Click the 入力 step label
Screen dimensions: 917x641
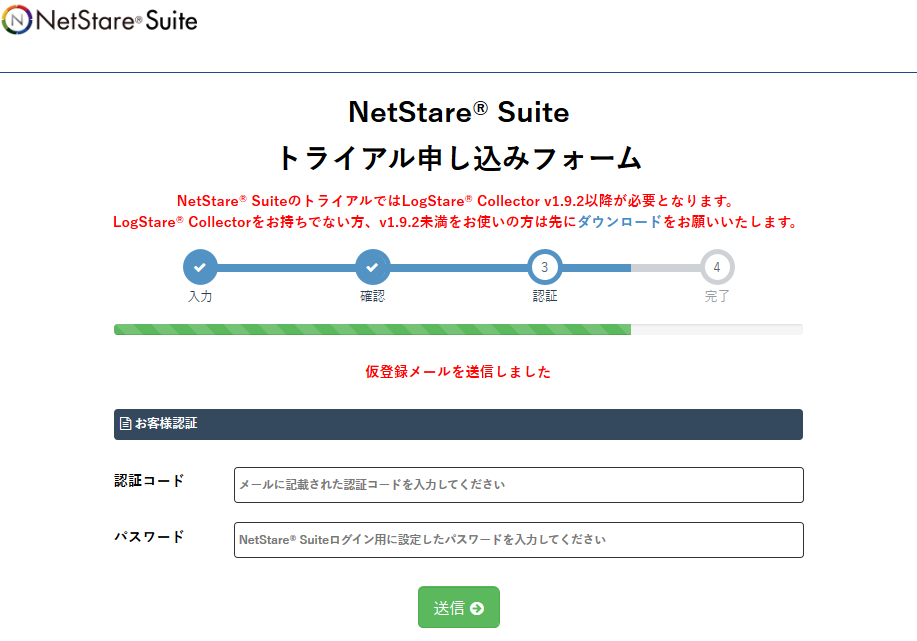click(200, 297)
